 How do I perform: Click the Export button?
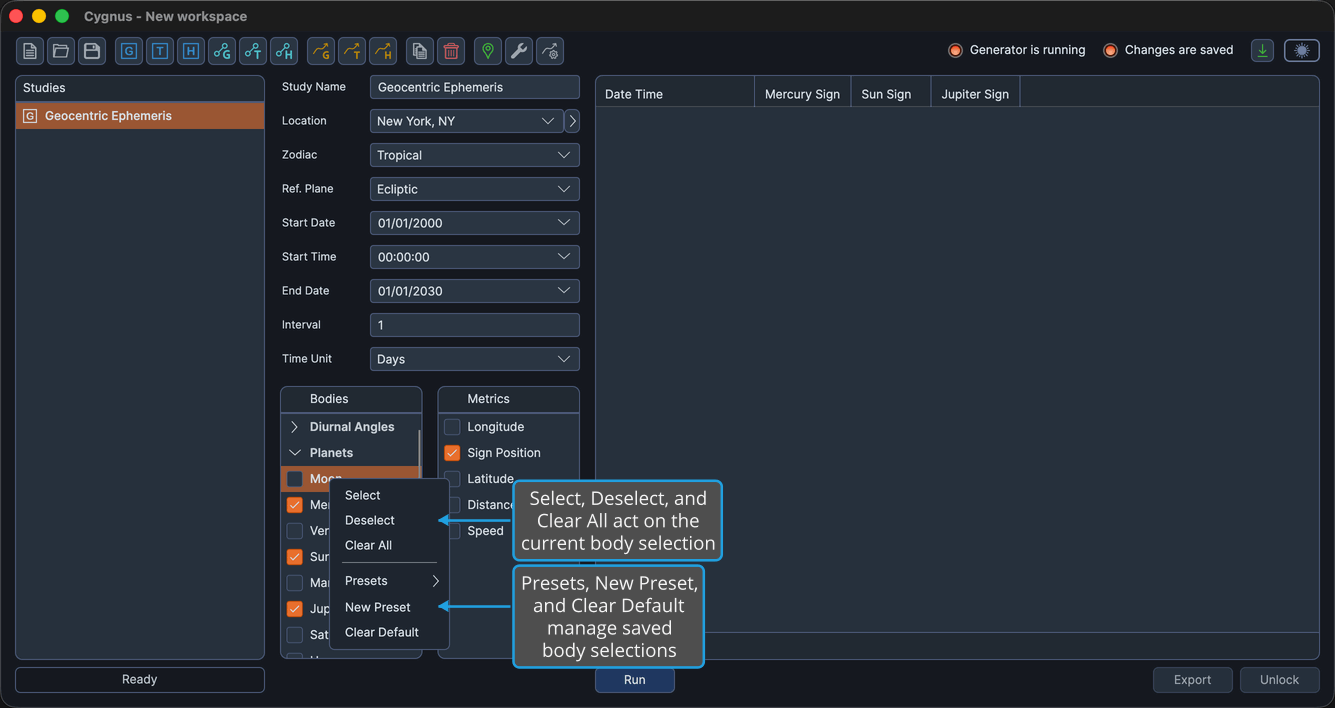[1192, 680]
